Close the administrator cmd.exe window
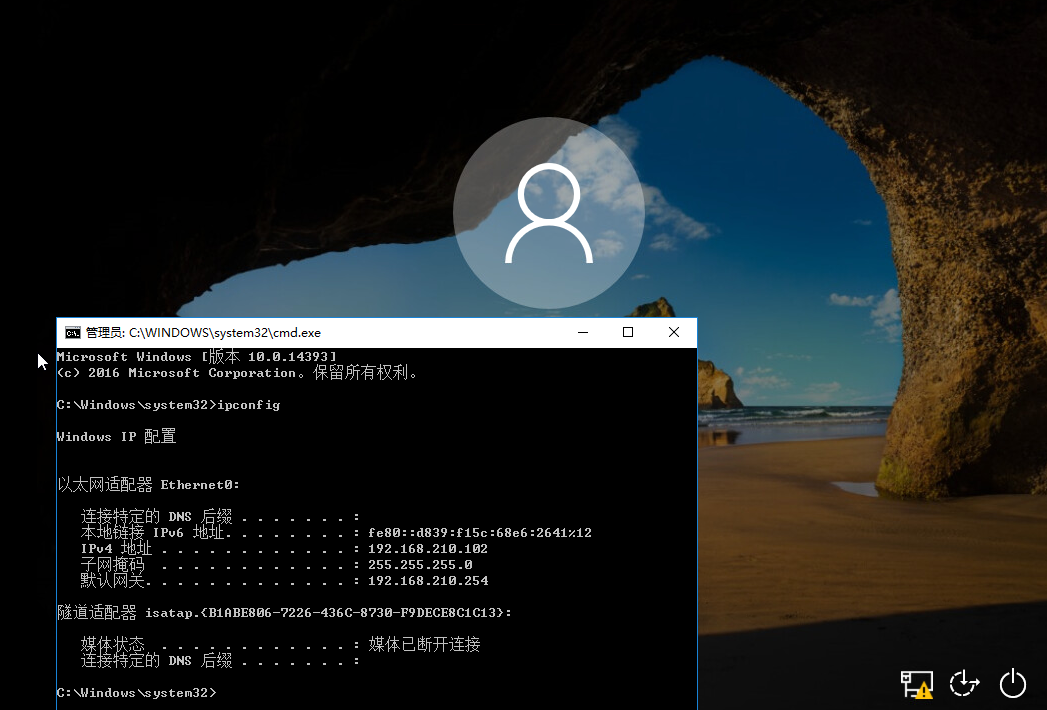The image size is (1047, 710). 674,333
